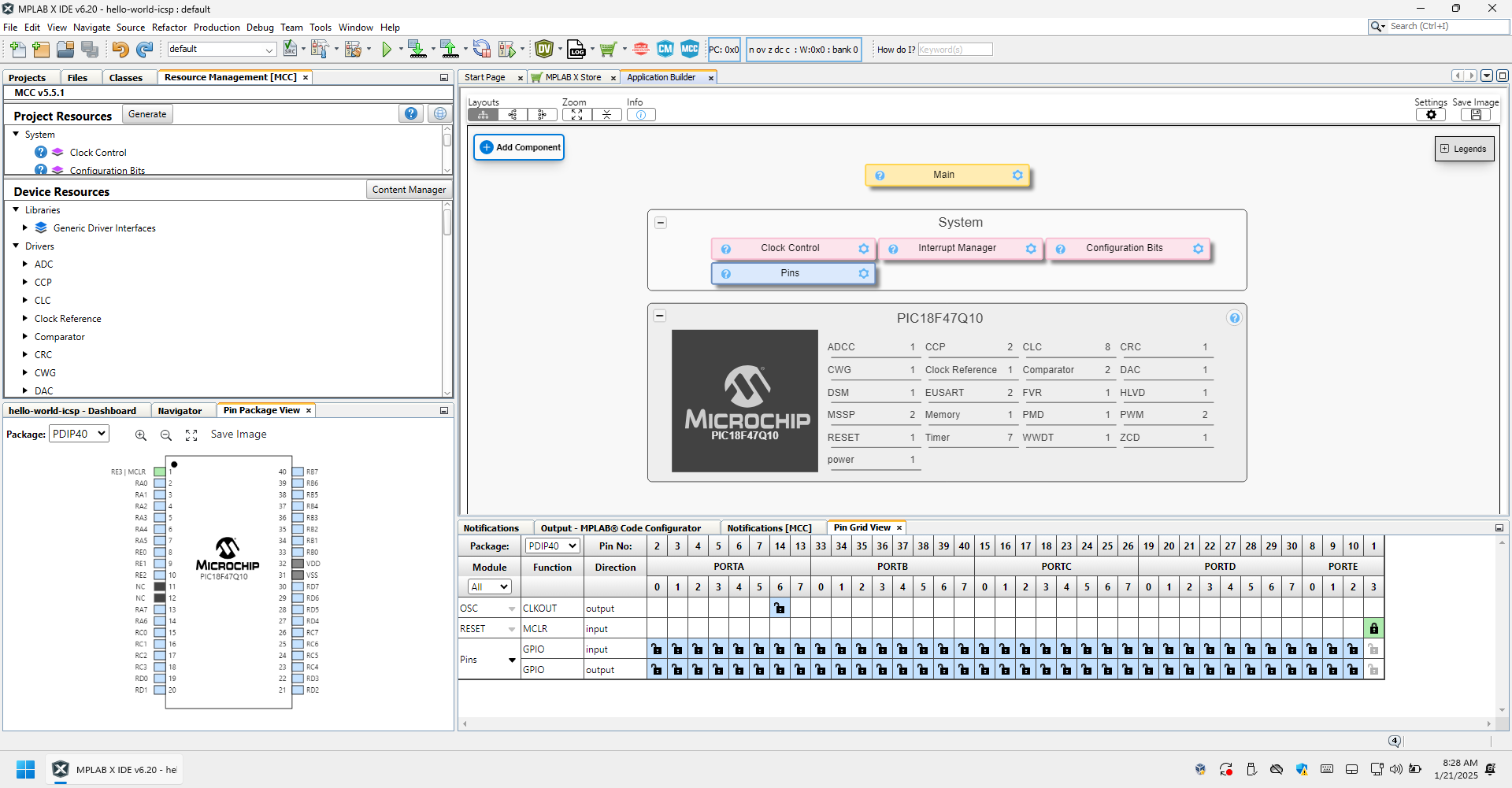Open the Package dropdown in Pin Package View
Image resolution: width=1512 pixels, height=788 pixels.
80,434
